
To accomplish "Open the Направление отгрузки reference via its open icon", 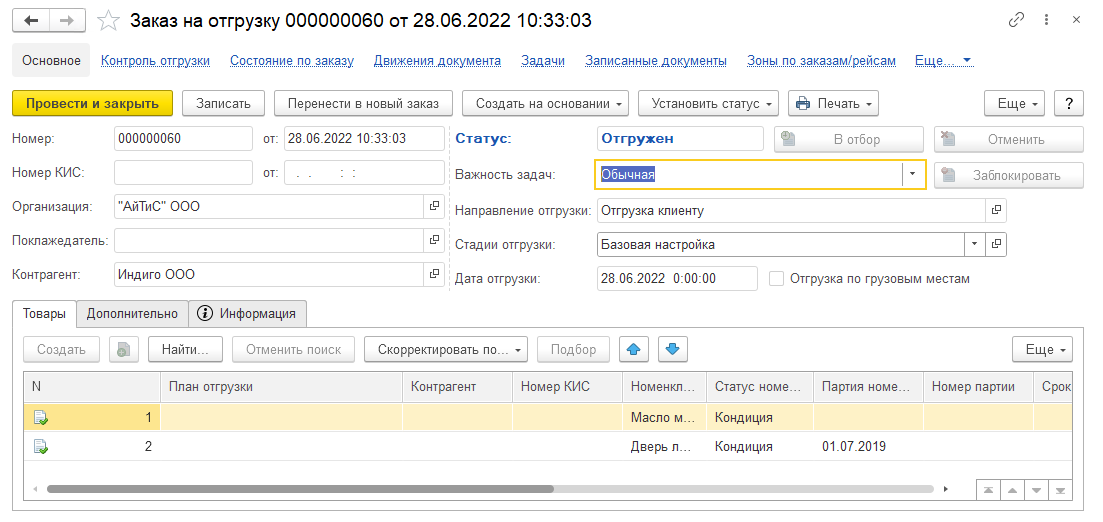I will (x=996, y=210).
